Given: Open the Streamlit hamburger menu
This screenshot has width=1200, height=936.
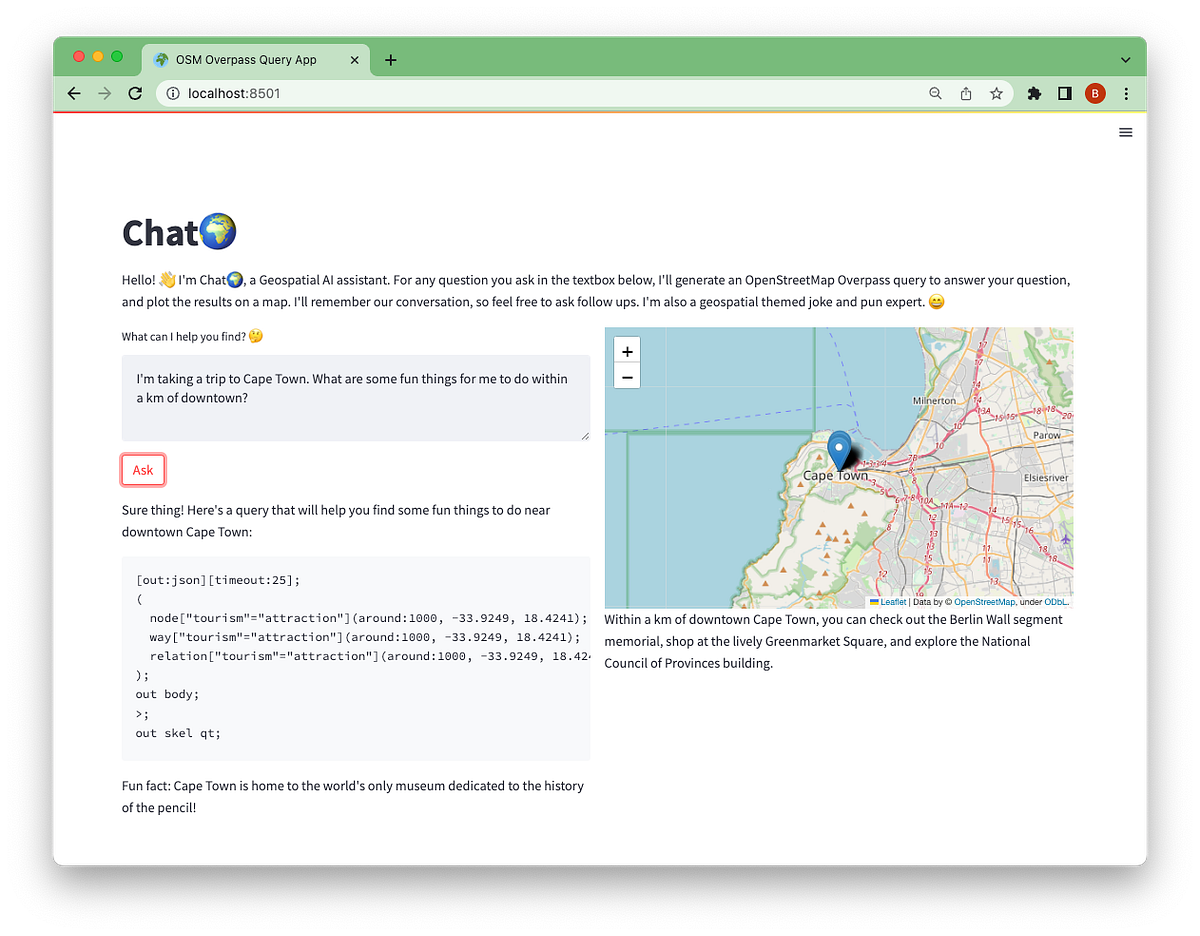Looking at the screenshot, I should click(x=1126, y=131).
